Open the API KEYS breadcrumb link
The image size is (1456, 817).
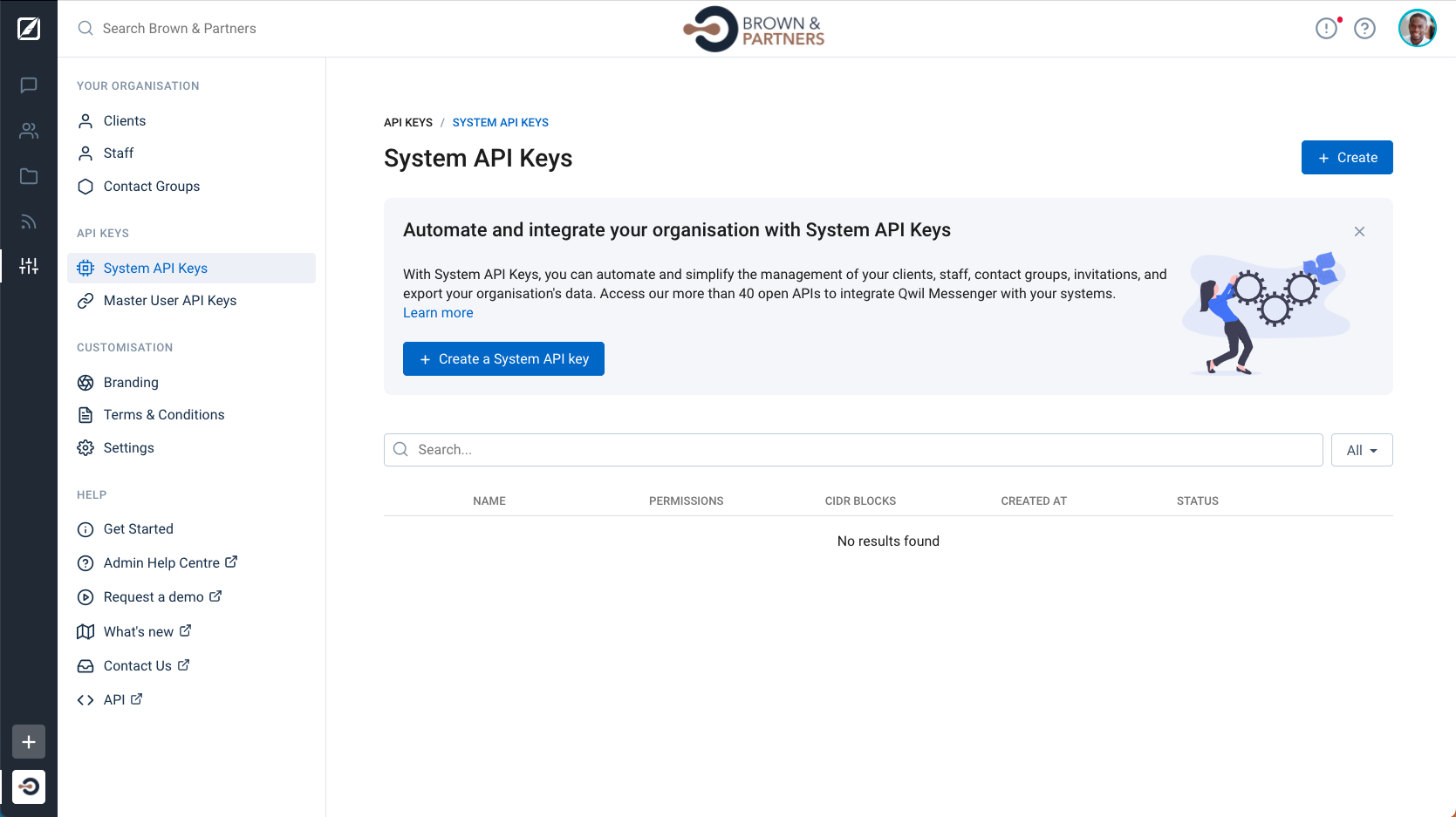pyautogui.click(x=407, y=122)
